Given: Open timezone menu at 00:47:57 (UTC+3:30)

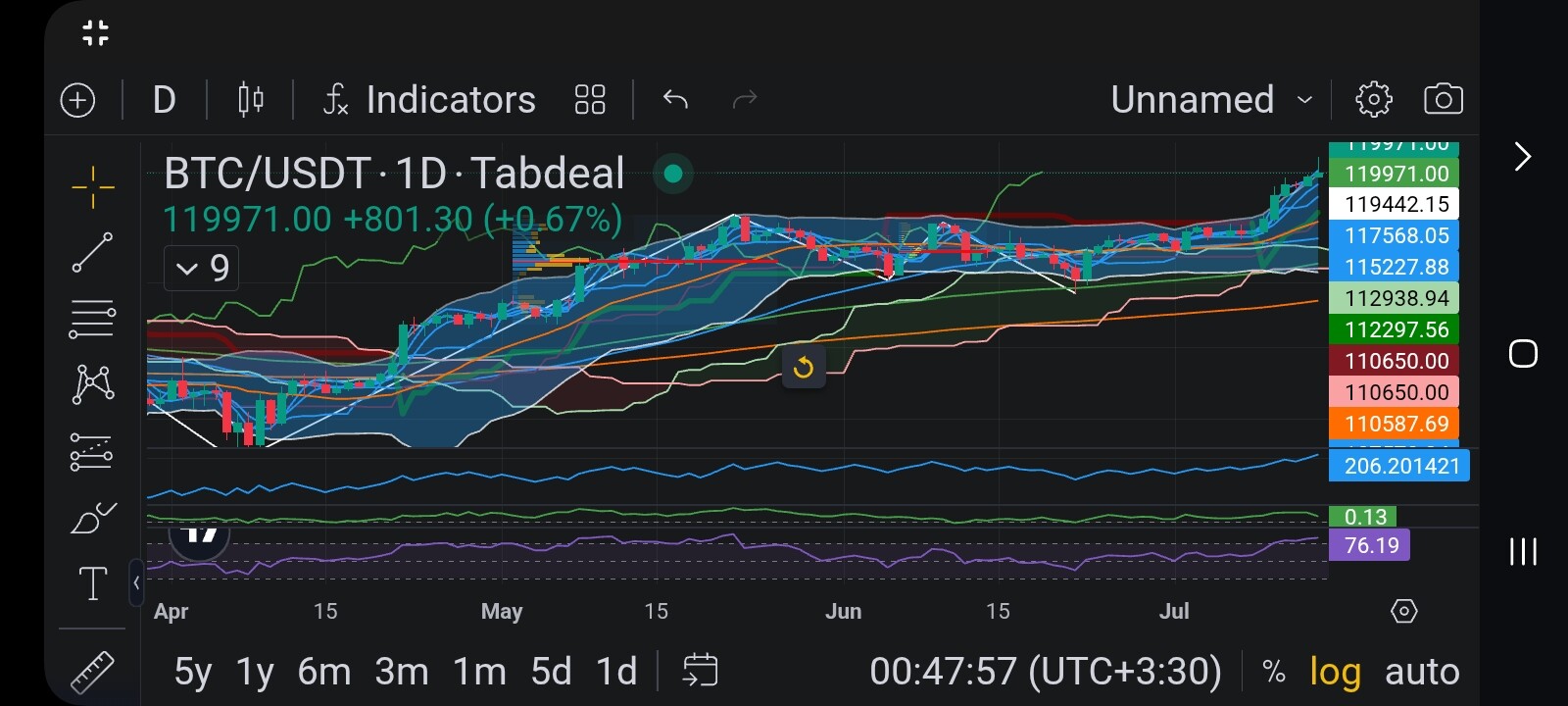Looking at the screenshot, I should (x=1046, y=673).
